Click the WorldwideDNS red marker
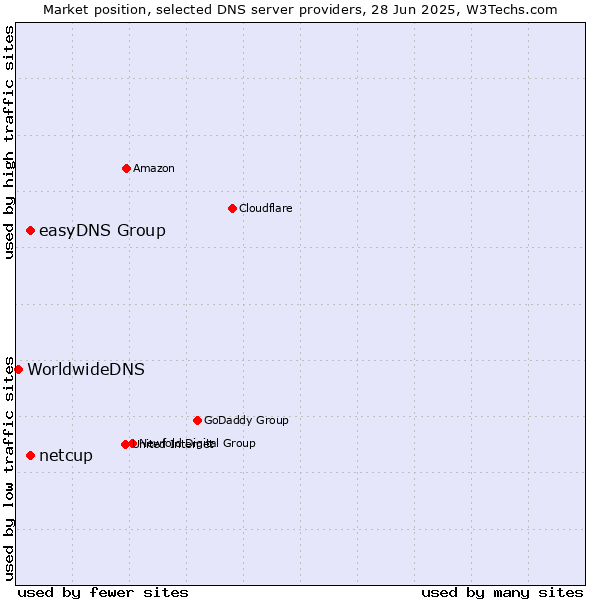Screen dimensions: 600x600 point(18,369)
